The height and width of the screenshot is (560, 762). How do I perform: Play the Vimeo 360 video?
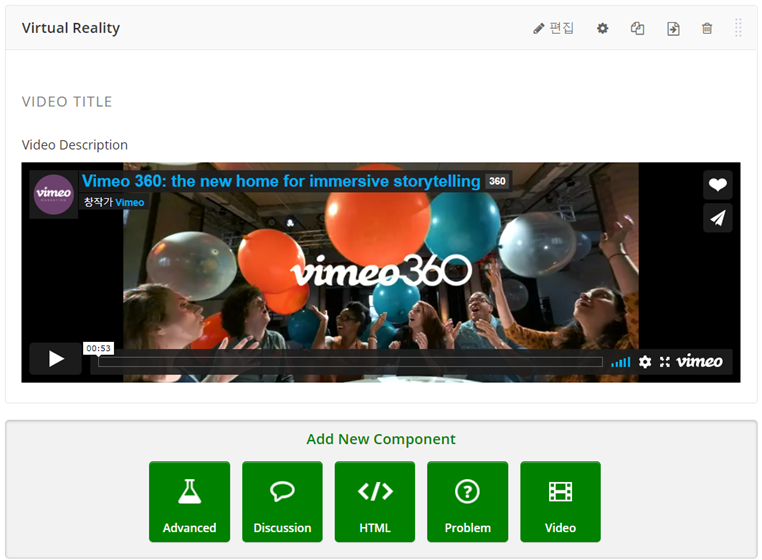click(x=56, y=359)
